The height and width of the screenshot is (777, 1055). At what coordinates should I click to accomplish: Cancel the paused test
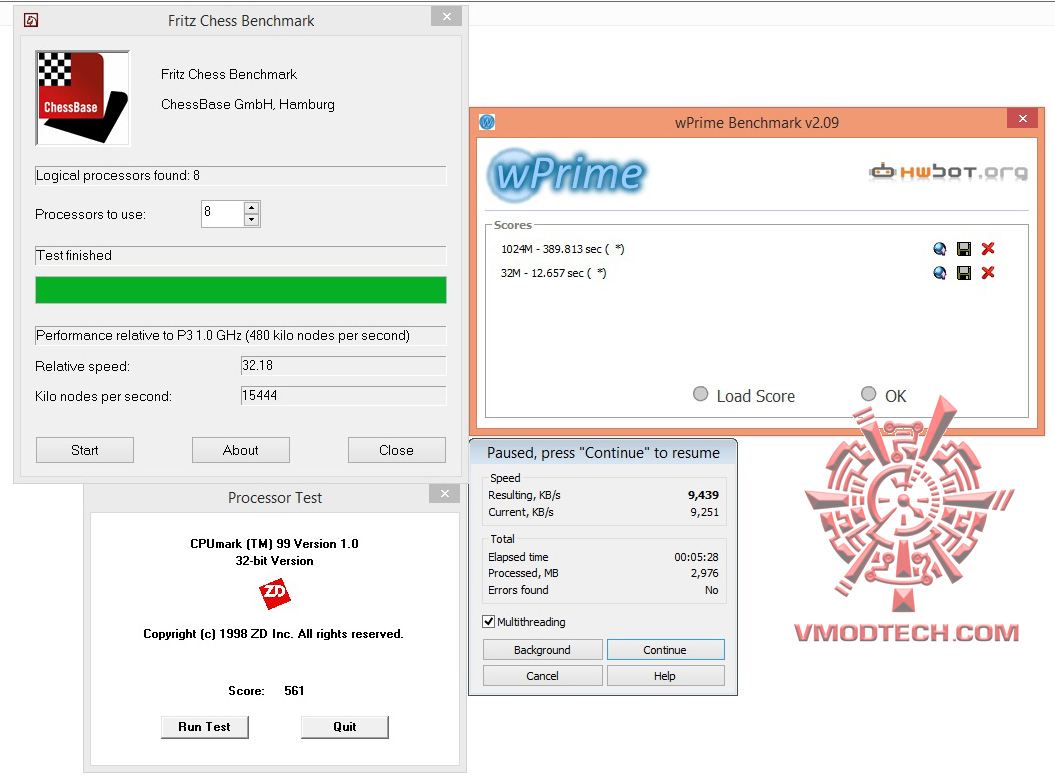point(542,675)
